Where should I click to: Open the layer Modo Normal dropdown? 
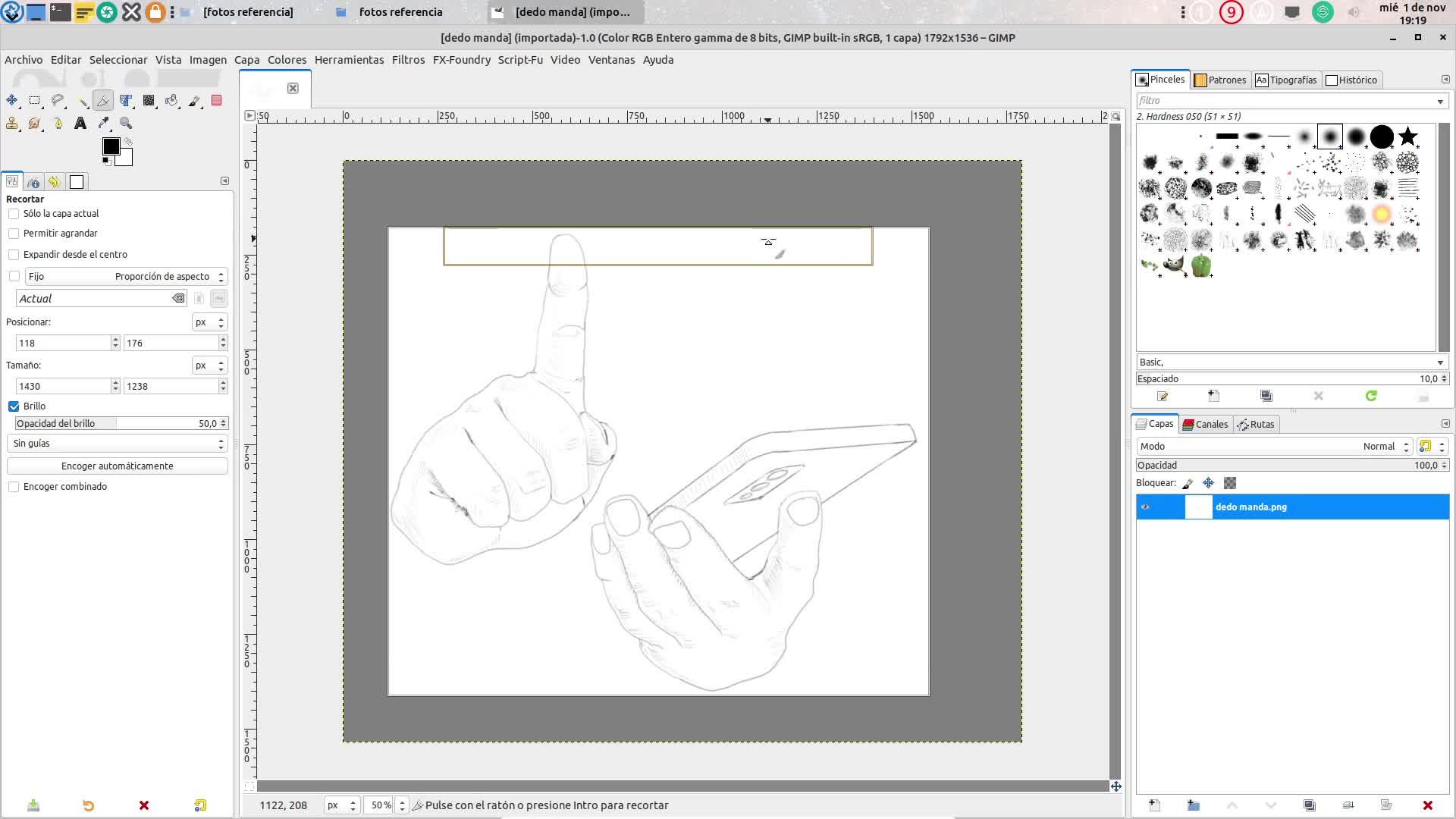click(x=1274, y=447)
